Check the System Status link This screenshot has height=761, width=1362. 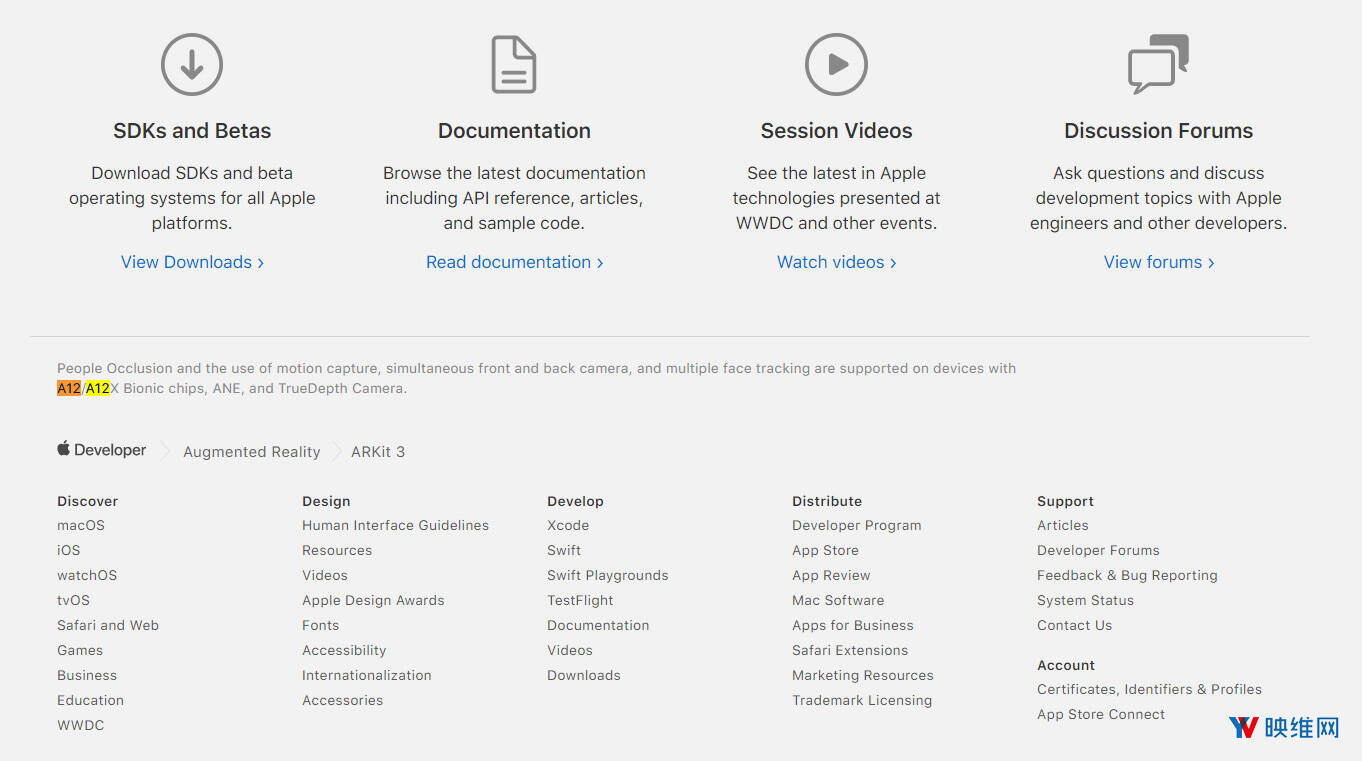pos(1085,600)
